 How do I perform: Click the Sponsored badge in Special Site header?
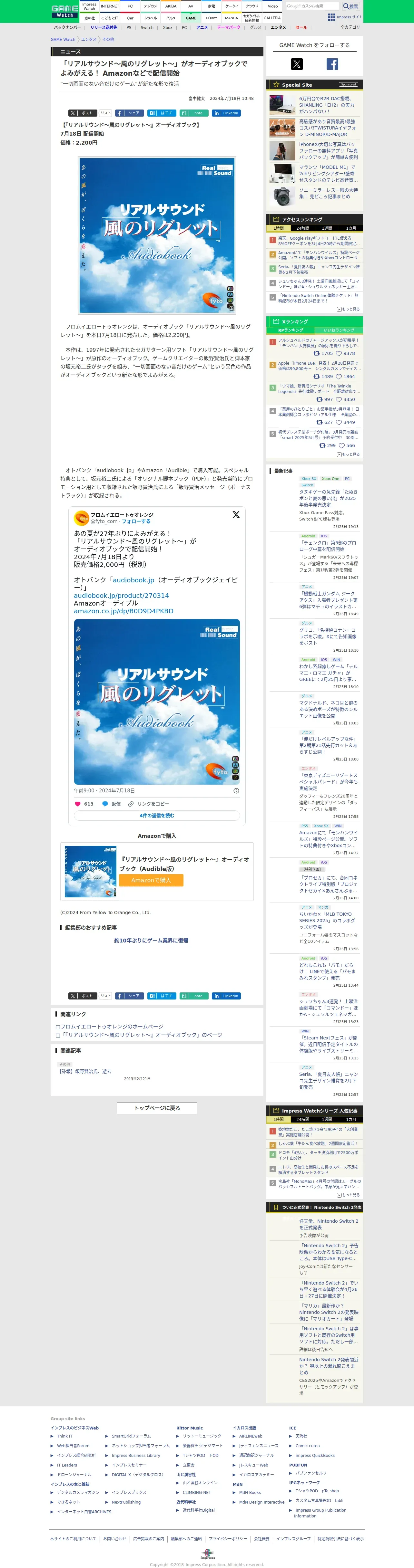pos(348,84)
